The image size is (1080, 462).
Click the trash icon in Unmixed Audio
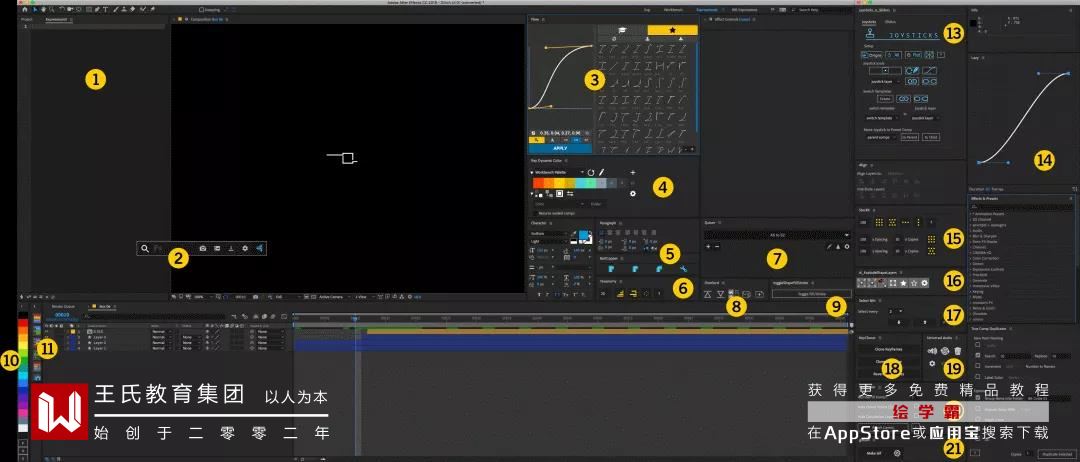pos(957,350)
